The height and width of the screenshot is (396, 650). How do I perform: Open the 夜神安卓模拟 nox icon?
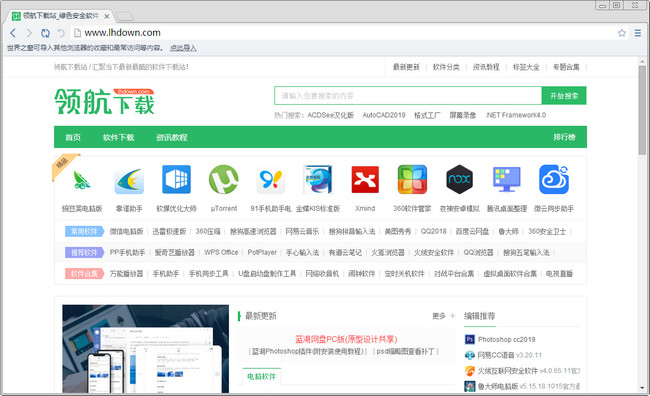pos(459,180)
